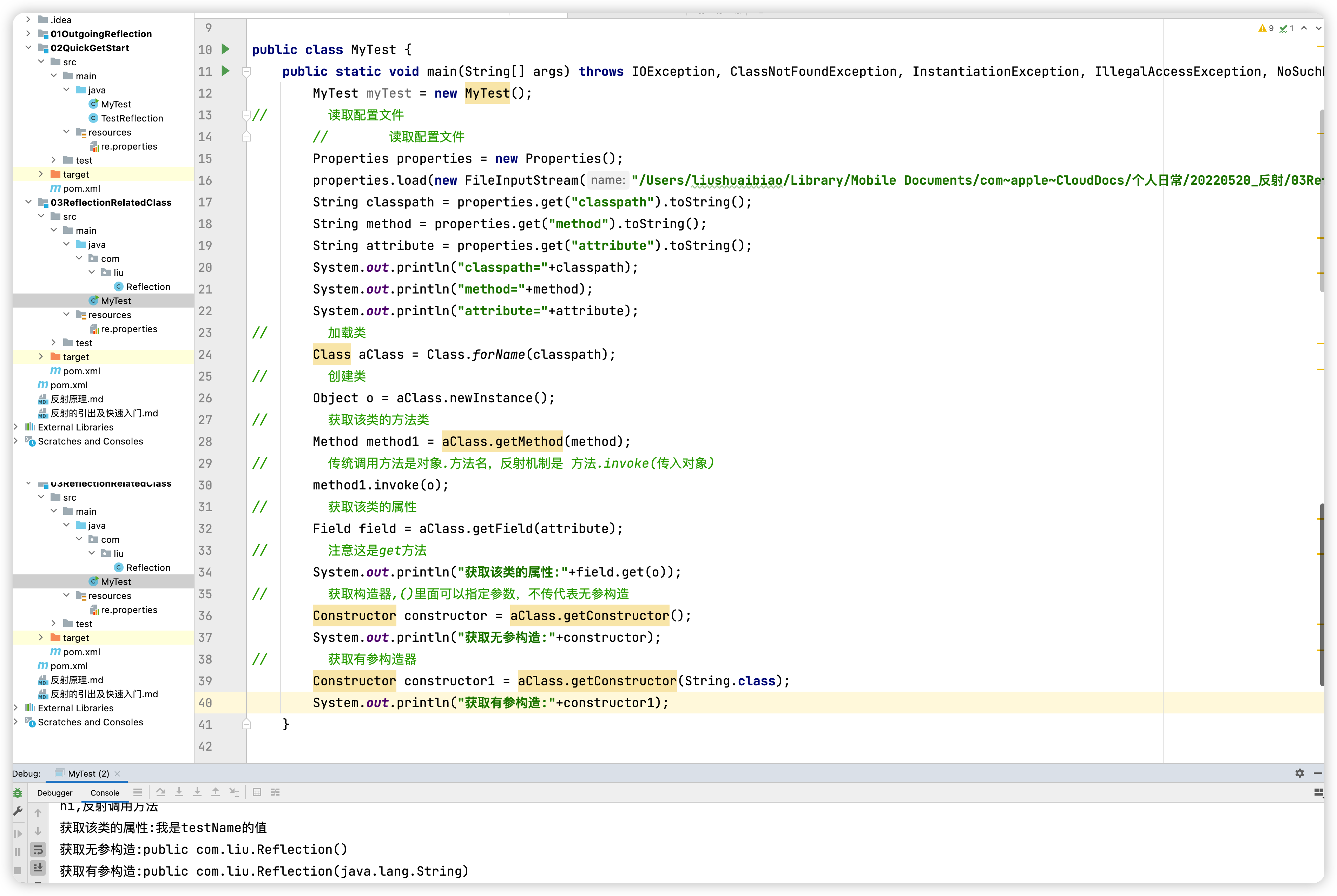Go to next highlighted problem arrow
The width and height of the screenshot is (1337, 896).
(1318, 28)
